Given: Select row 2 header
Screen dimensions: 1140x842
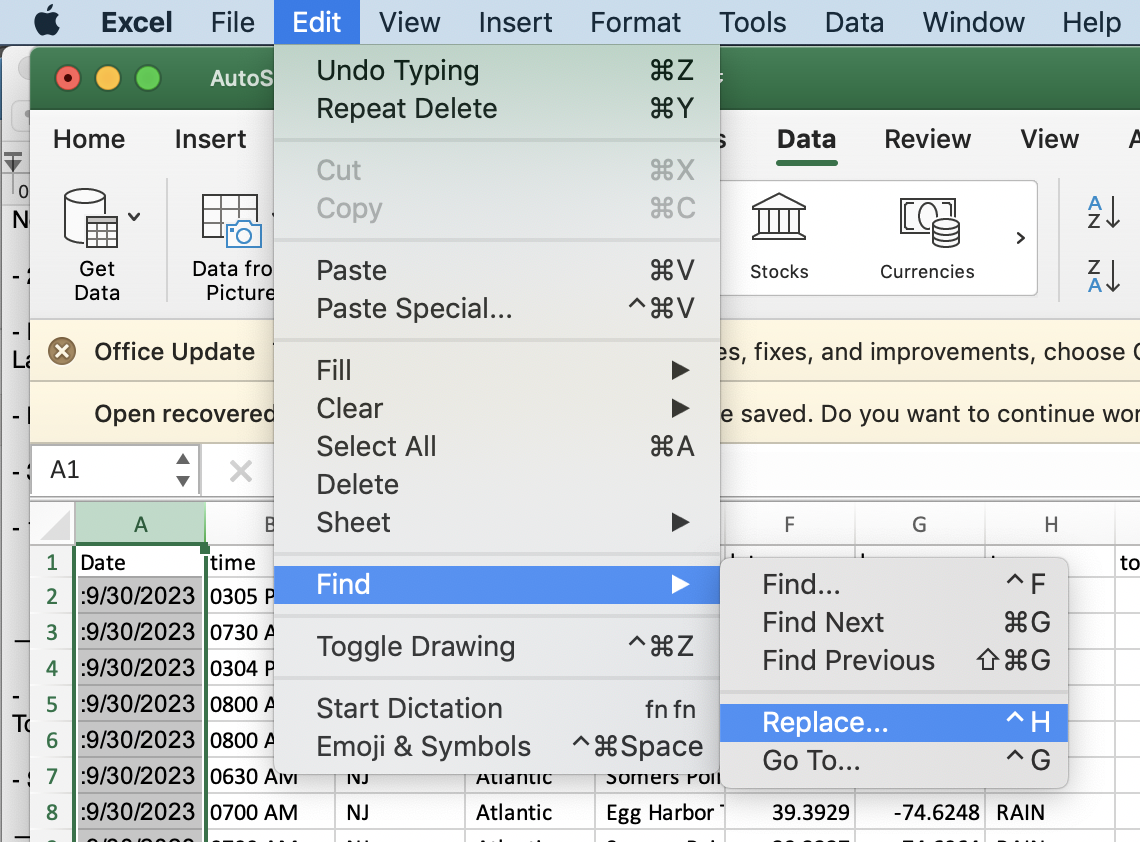Looking at the screenshot, I should coord(52,596).
